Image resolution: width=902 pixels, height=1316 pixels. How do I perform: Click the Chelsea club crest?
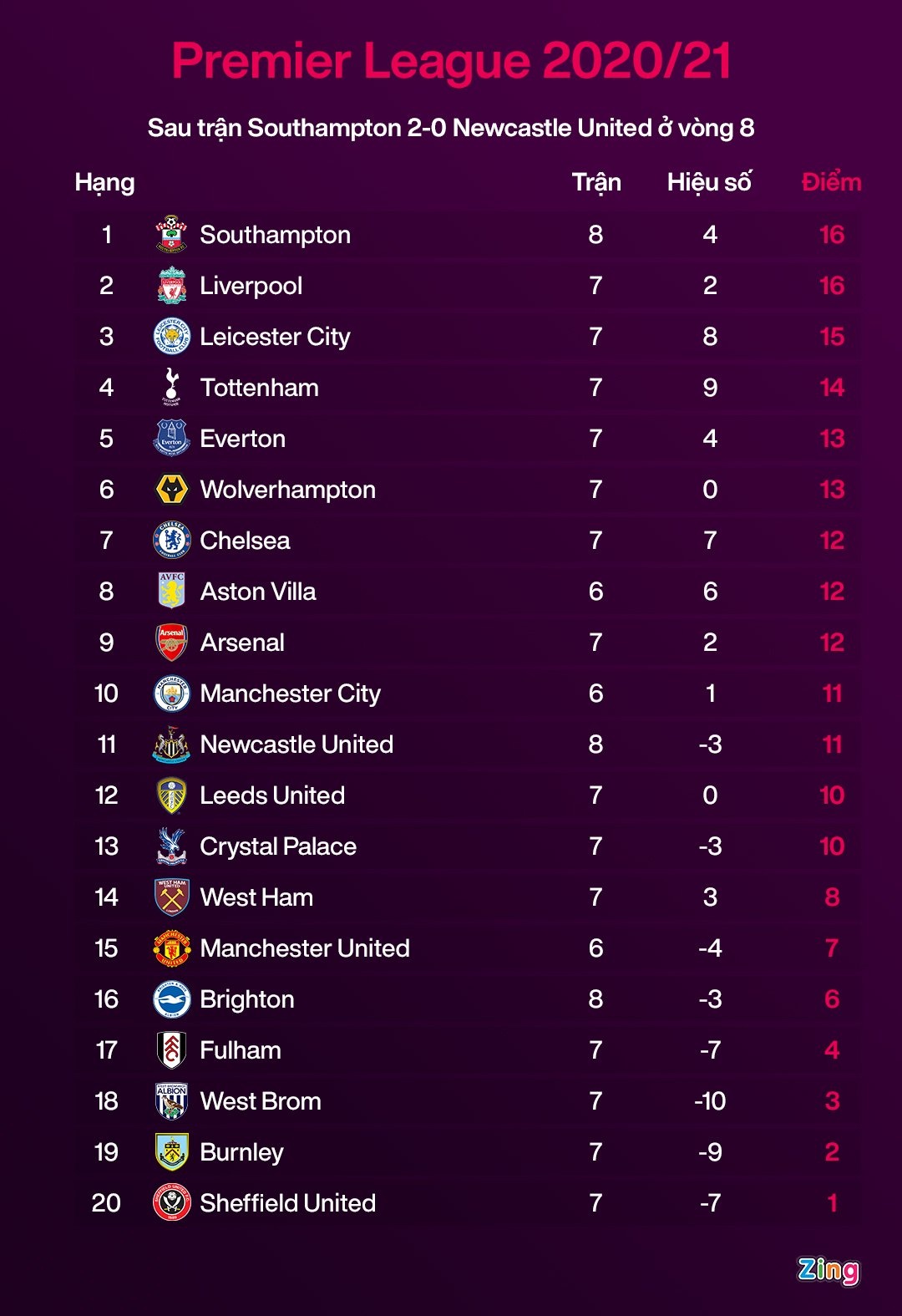(172, 541)
